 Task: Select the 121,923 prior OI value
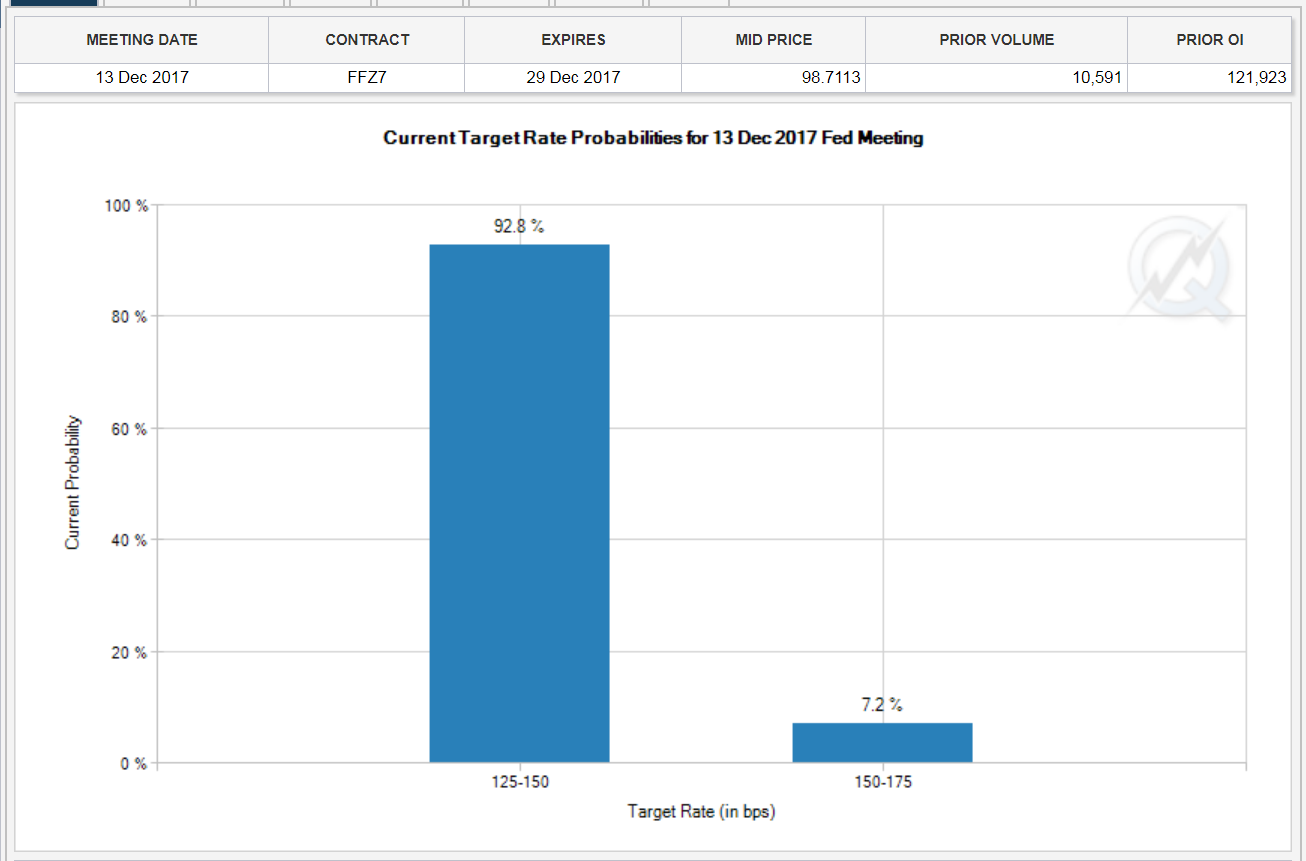pyautogui.click(x=1257, y=77)
